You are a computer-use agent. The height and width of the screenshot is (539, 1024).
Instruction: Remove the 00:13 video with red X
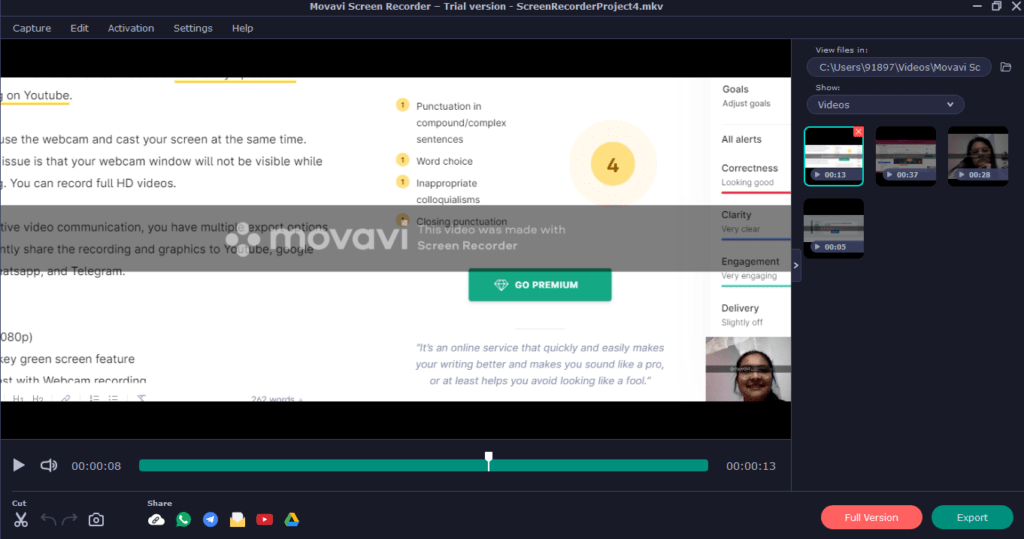point(858,132)
